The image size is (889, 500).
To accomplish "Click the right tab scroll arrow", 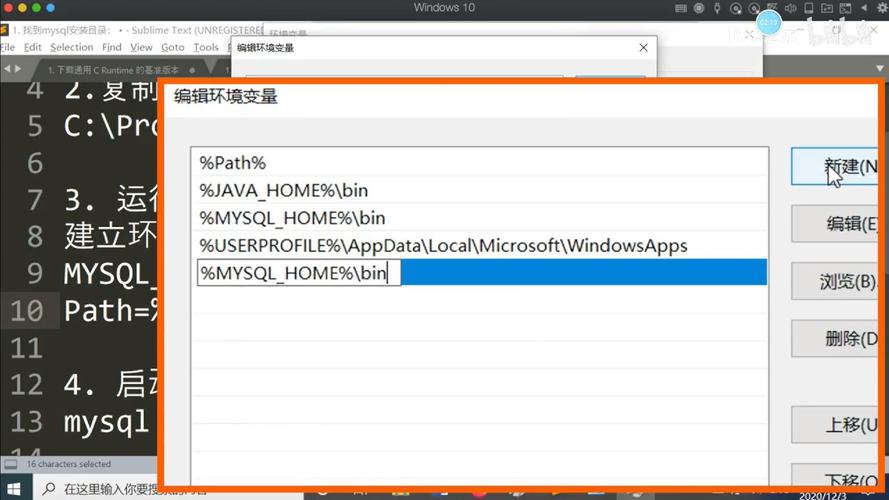I will (17, 69).
